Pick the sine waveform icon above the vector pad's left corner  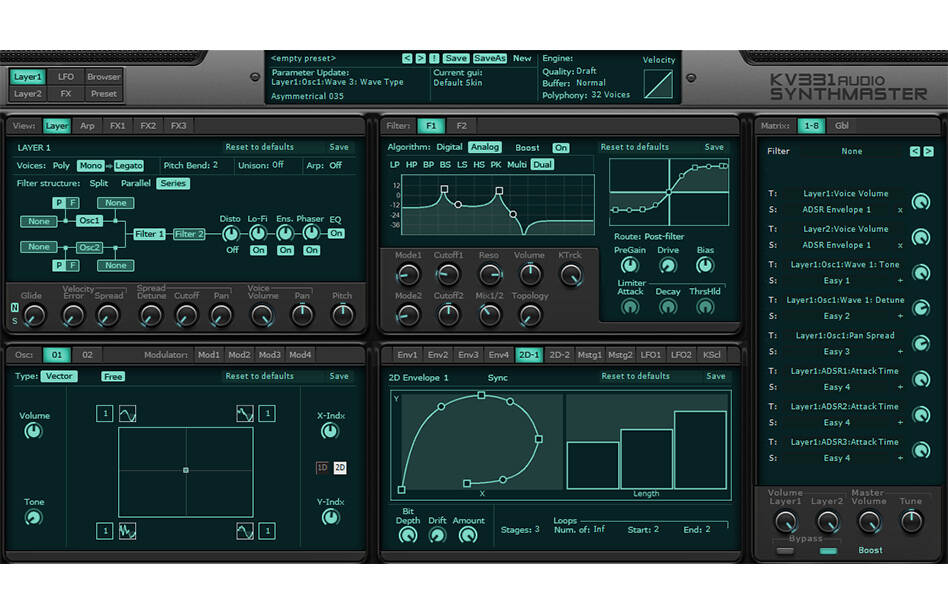tap(128, 413)
